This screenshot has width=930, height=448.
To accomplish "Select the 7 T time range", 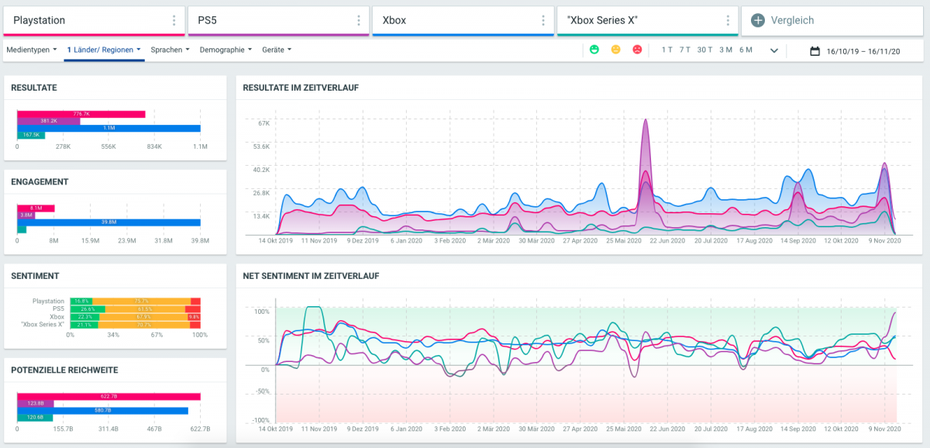I will tap(685, 50).
